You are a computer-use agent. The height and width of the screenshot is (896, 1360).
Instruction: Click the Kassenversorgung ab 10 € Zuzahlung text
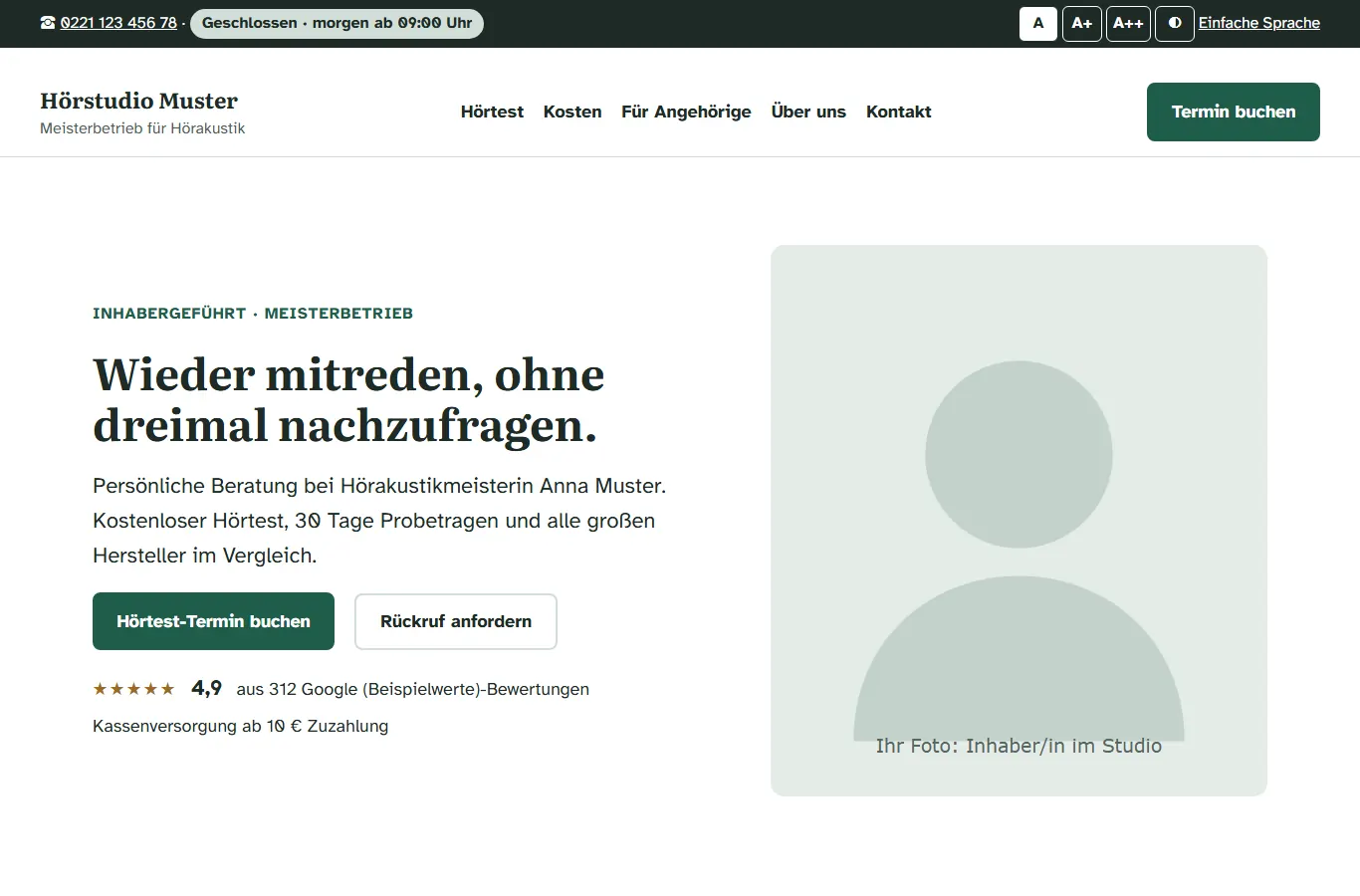[240, 726]
